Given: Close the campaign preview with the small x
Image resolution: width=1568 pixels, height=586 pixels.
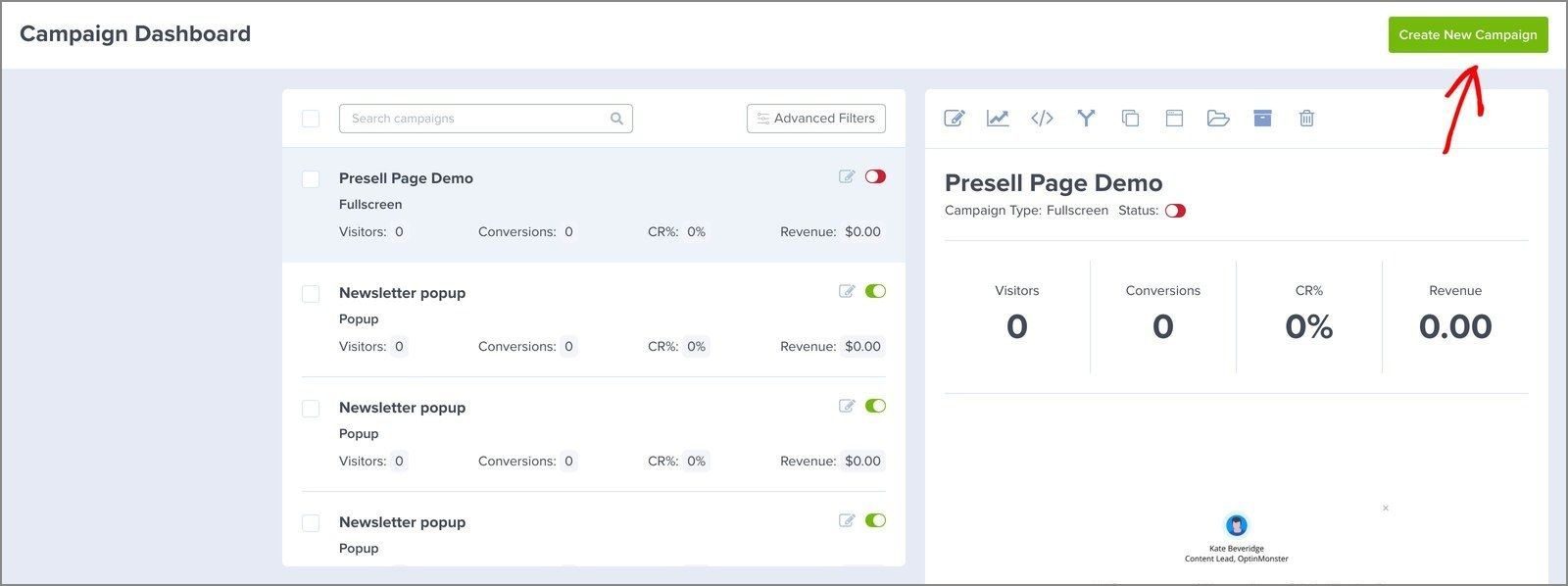Looking at the screenshot, I should (1386, 508).
